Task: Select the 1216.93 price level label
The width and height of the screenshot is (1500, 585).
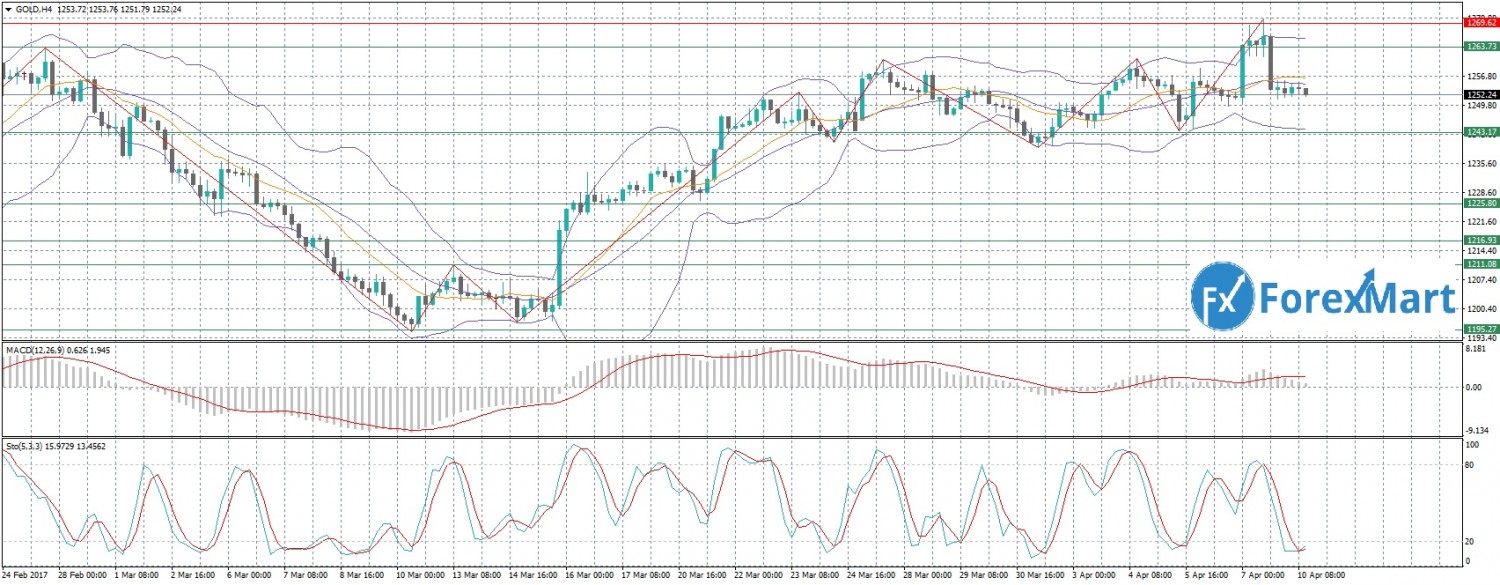Action: click(1480, 240)
